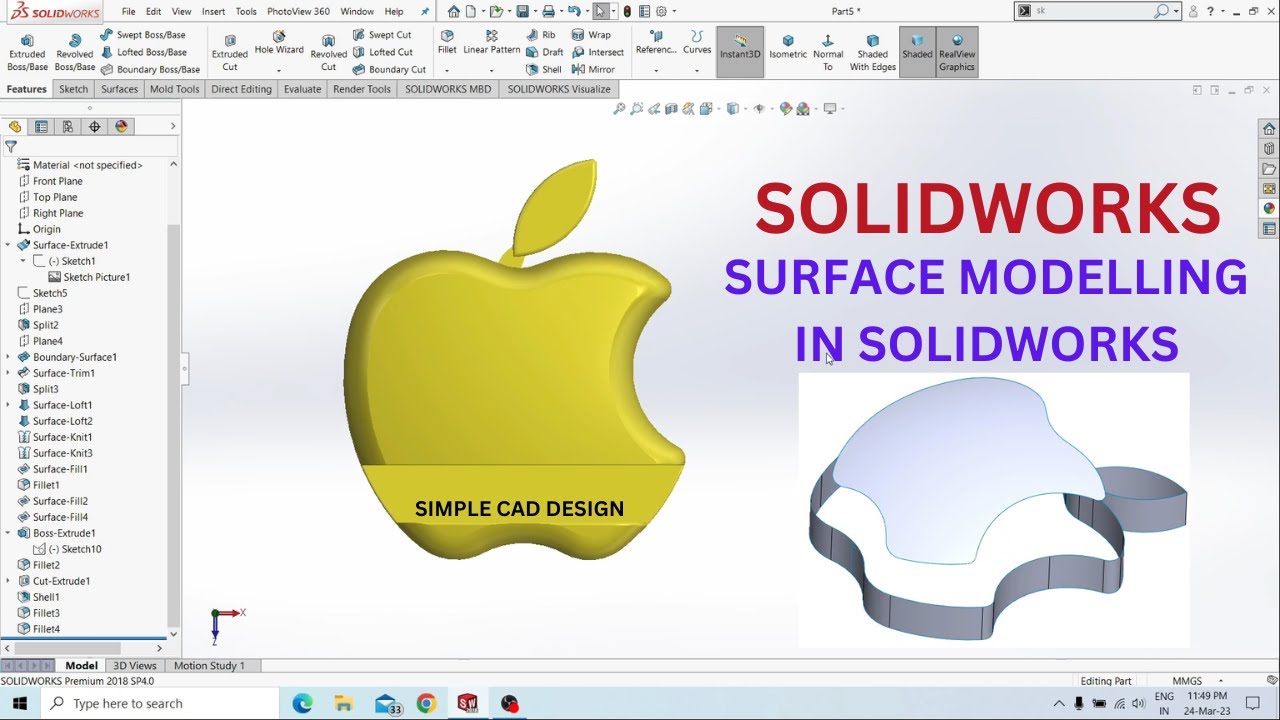This screenshot has height=720, width=1280.
Task: Start the Linear Pattern tool
Action: pyautogui.click(x=492, y=42)
